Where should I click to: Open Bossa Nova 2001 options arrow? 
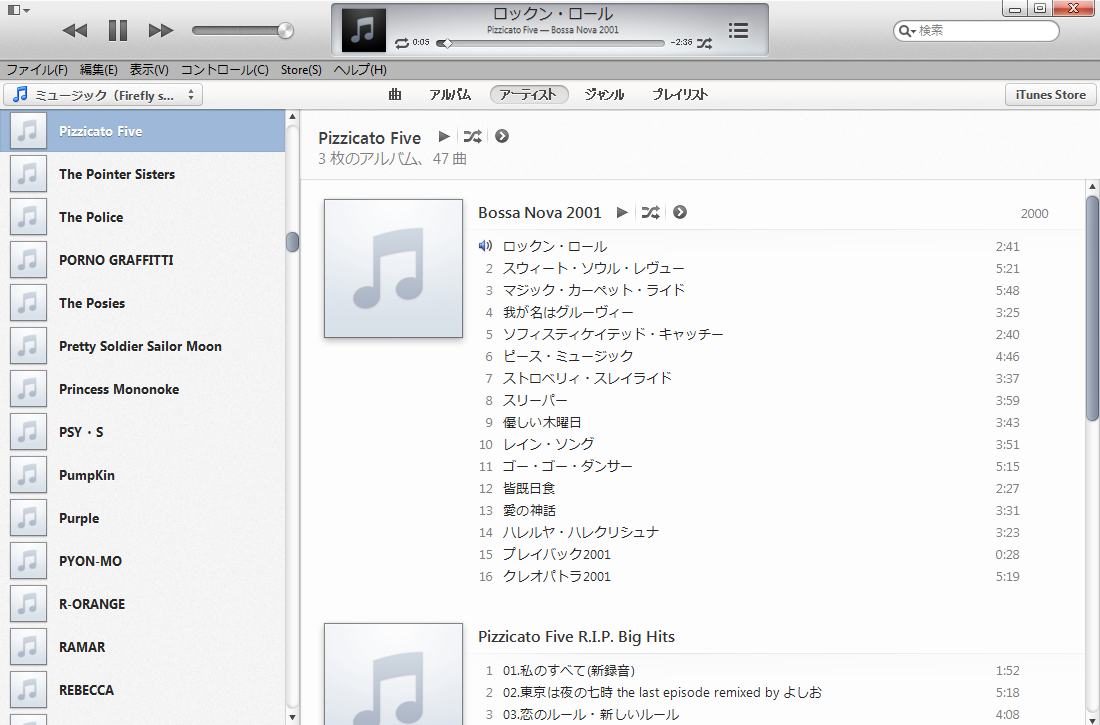(680, 212)
